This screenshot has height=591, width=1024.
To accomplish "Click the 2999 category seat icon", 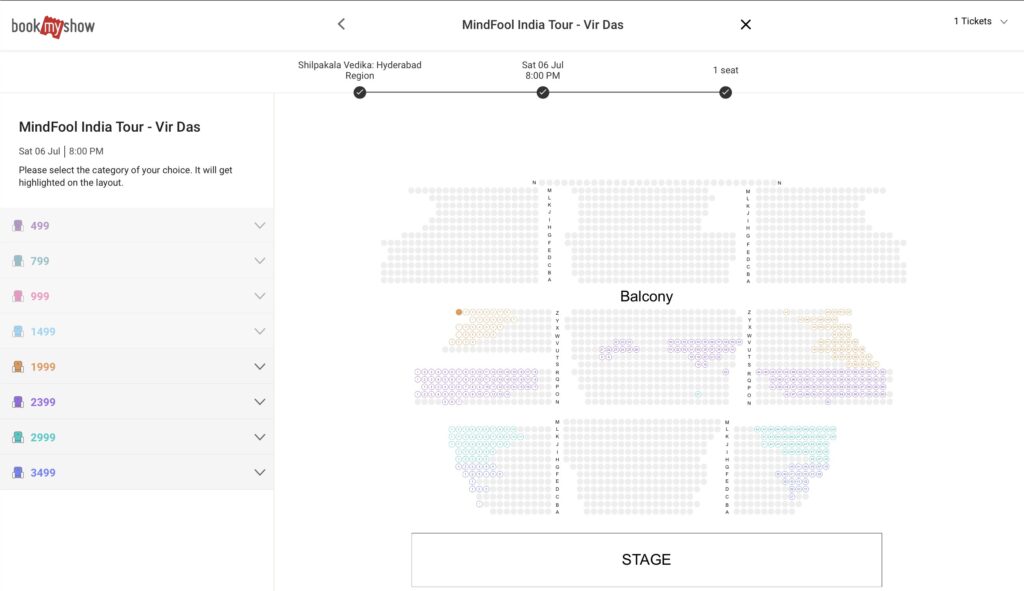I will click(x=18, y=437).
